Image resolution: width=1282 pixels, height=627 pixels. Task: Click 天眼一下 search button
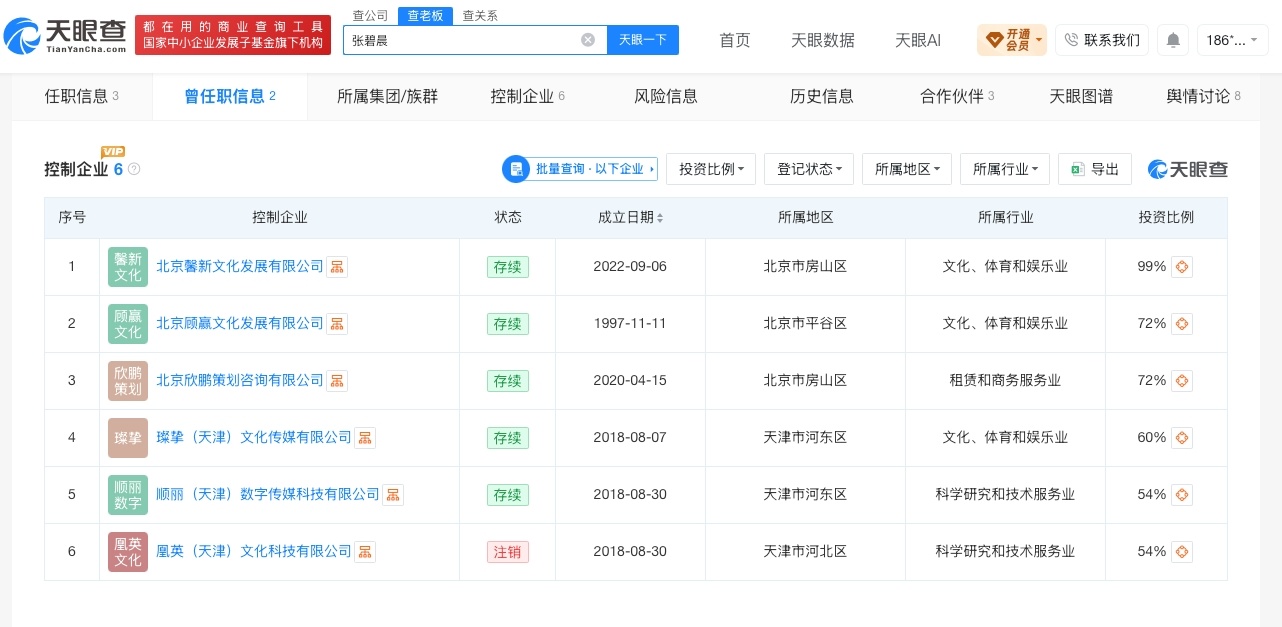click(x=643, y=40)
